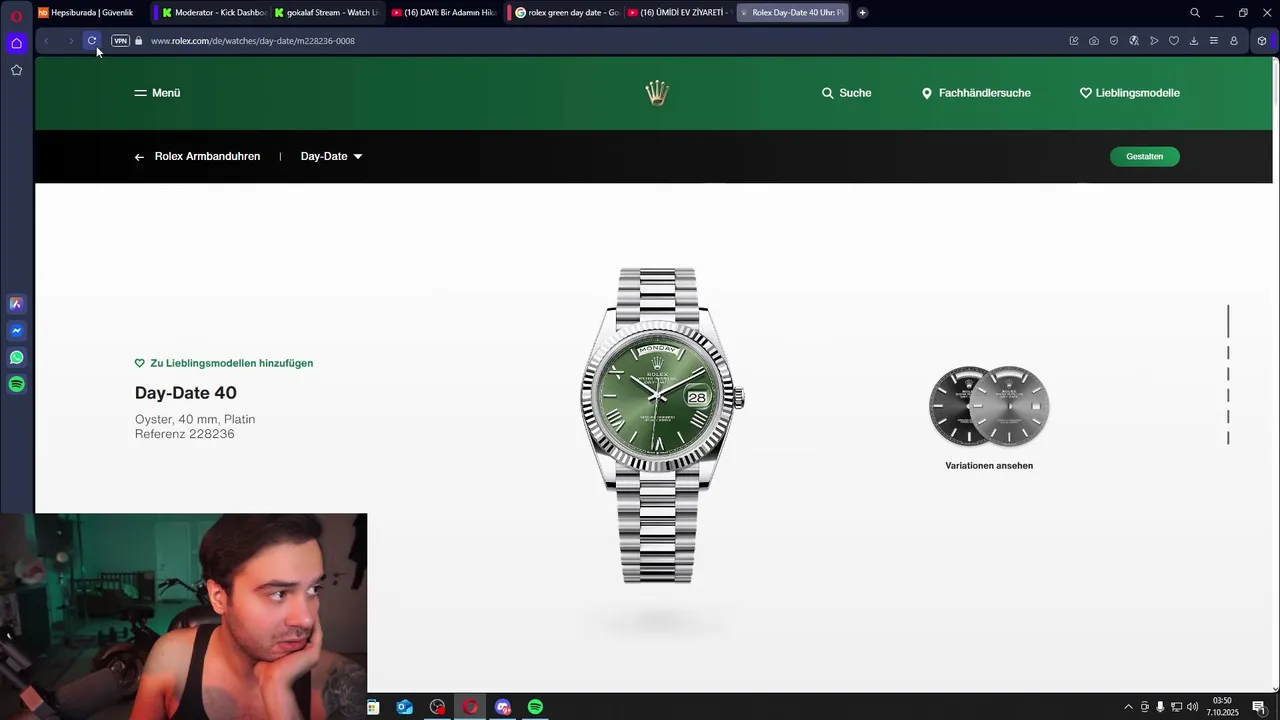Open the Rolex Menü hamburger

coord(157,93)
